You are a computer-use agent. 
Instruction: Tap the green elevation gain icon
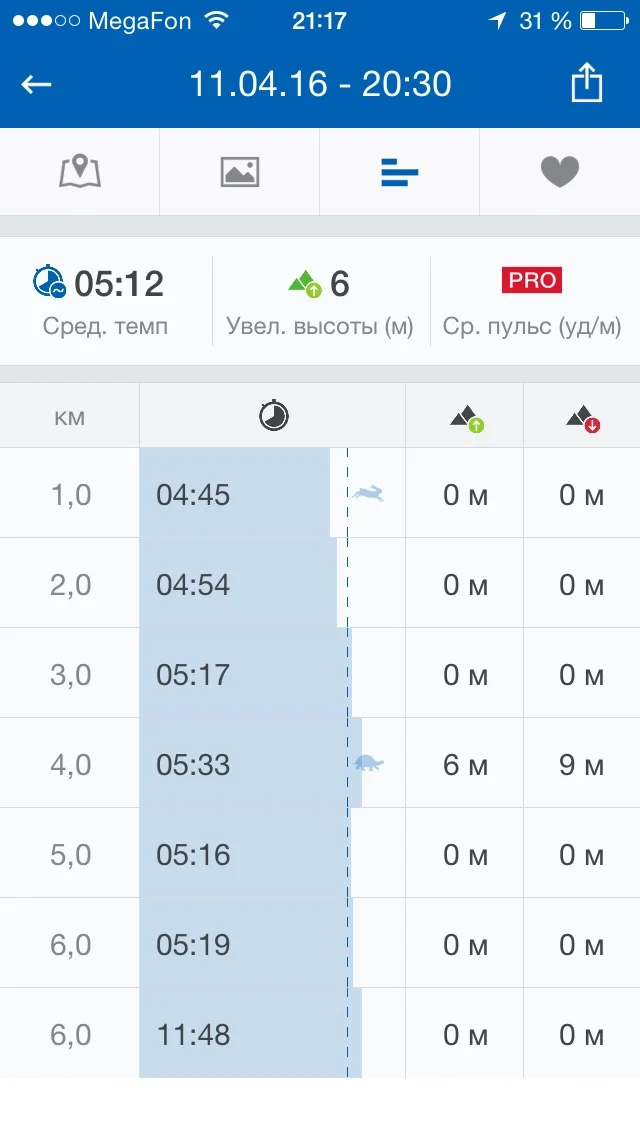coord(304,284)
